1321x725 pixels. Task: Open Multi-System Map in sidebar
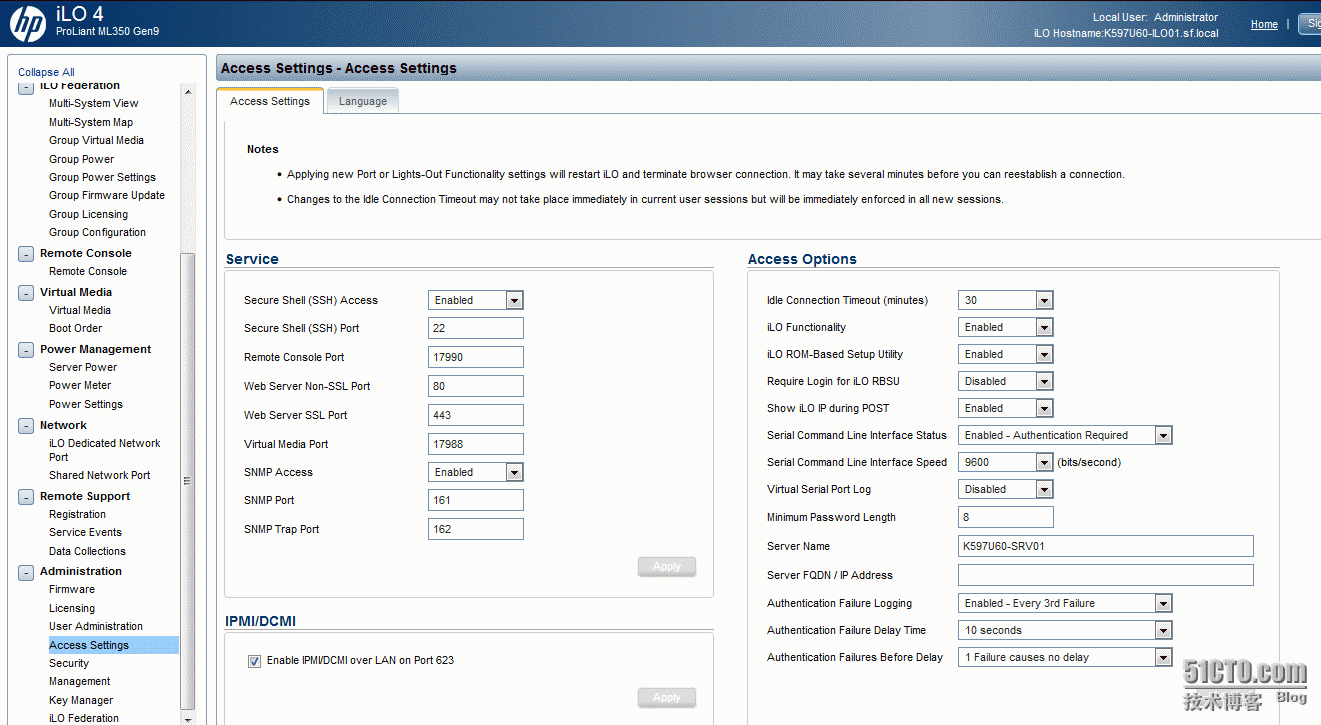coord(91,122)
